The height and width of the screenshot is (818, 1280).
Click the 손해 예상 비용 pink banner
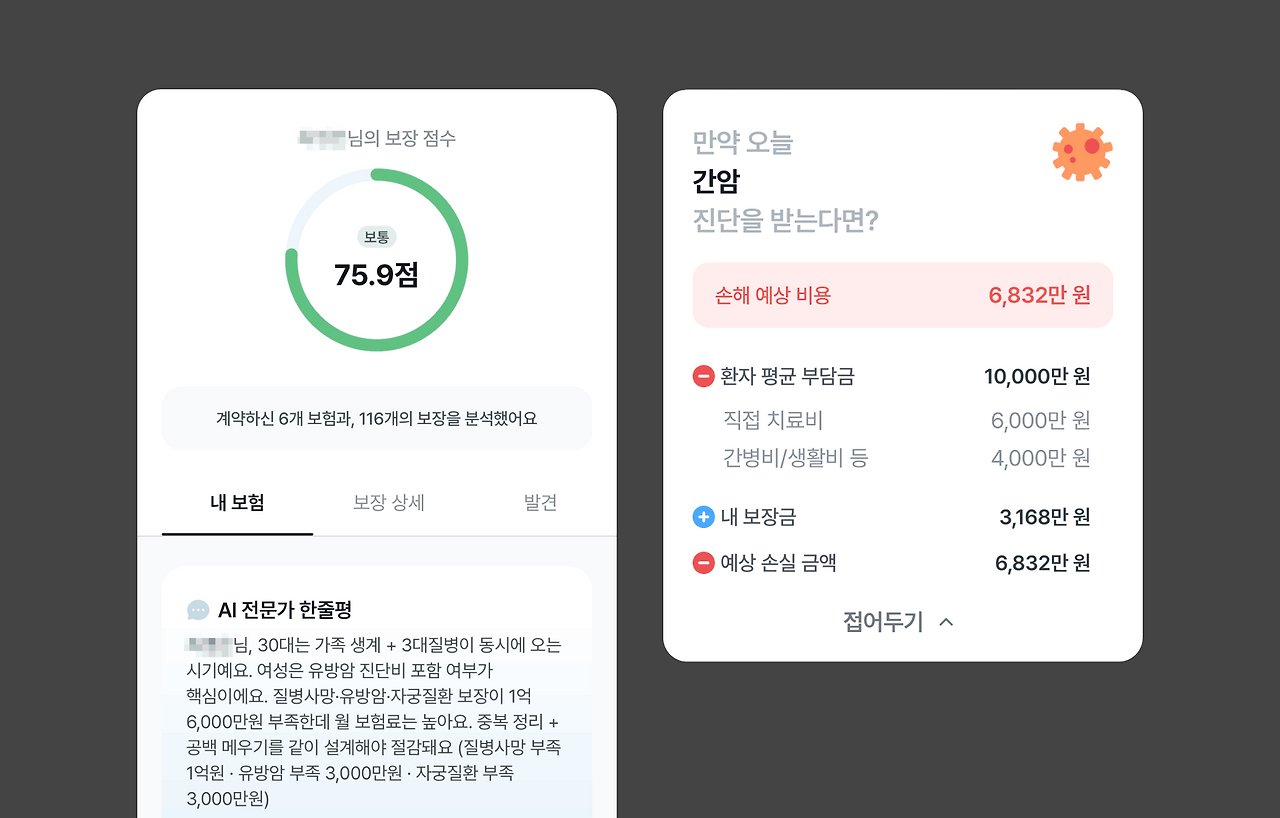(903, 295)
